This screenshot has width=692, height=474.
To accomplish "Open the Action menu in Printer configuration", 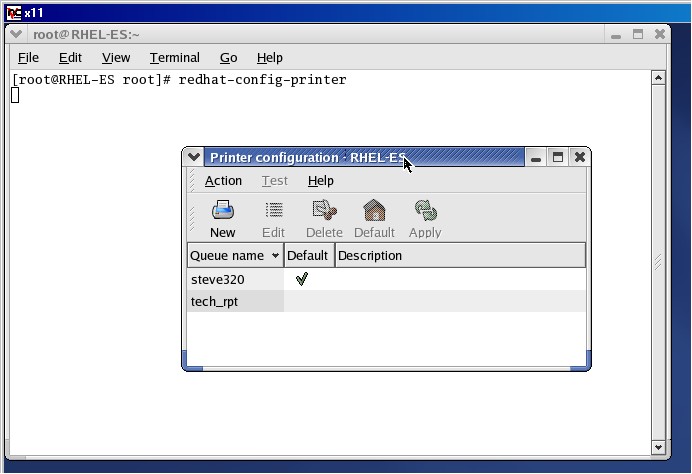I will coord(223,181).
